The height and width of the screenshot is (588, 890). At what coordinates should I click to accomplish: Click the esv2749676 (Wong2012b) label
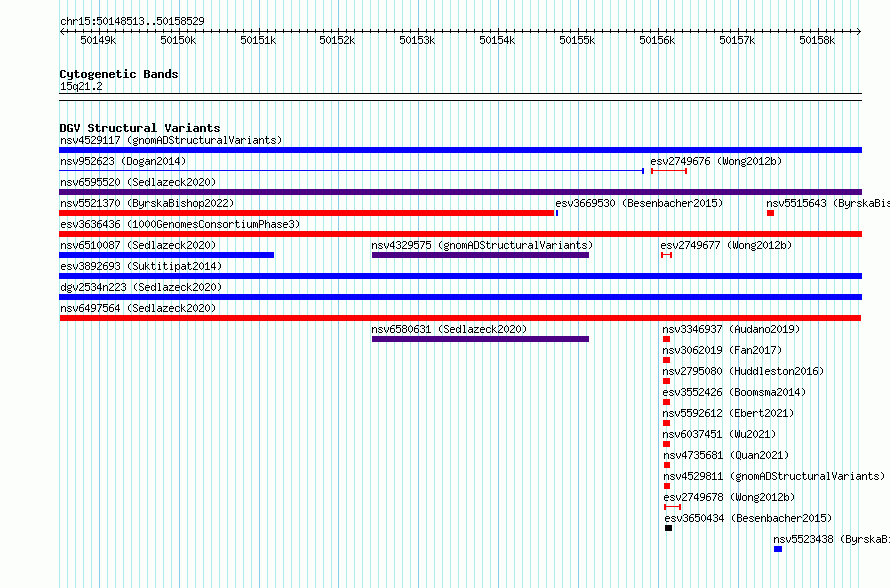coord(716,161)
